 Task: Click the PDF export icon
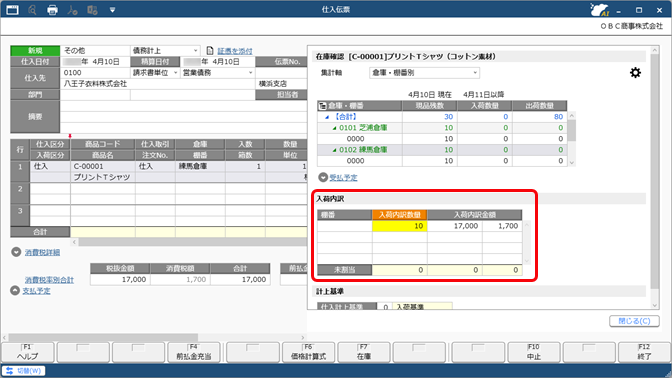[x=72, y=9]
